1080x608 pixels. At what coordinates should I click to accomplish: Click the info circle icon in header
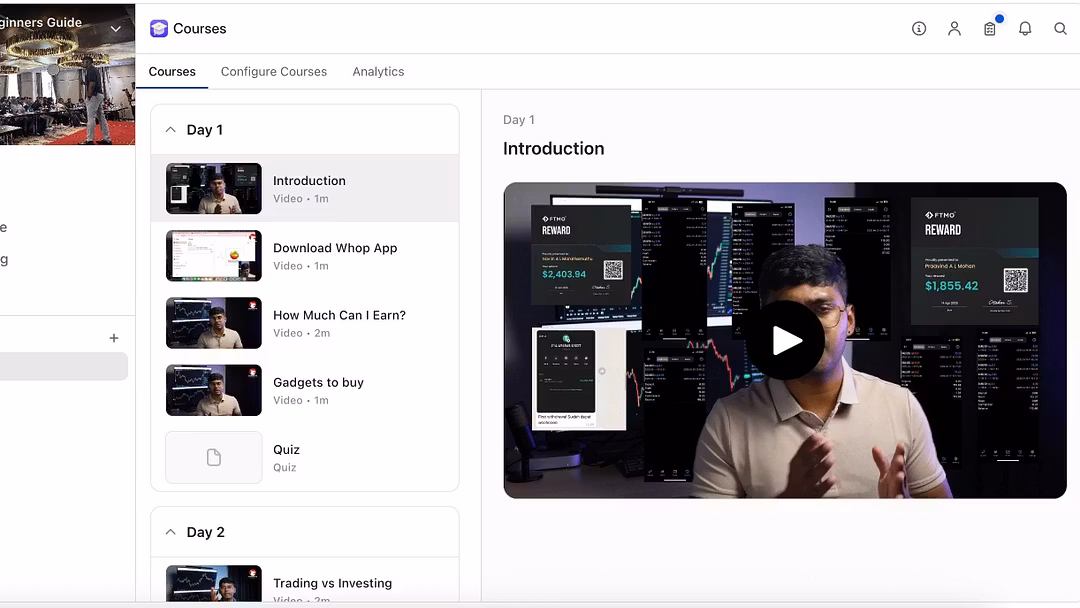click(919, 29)
